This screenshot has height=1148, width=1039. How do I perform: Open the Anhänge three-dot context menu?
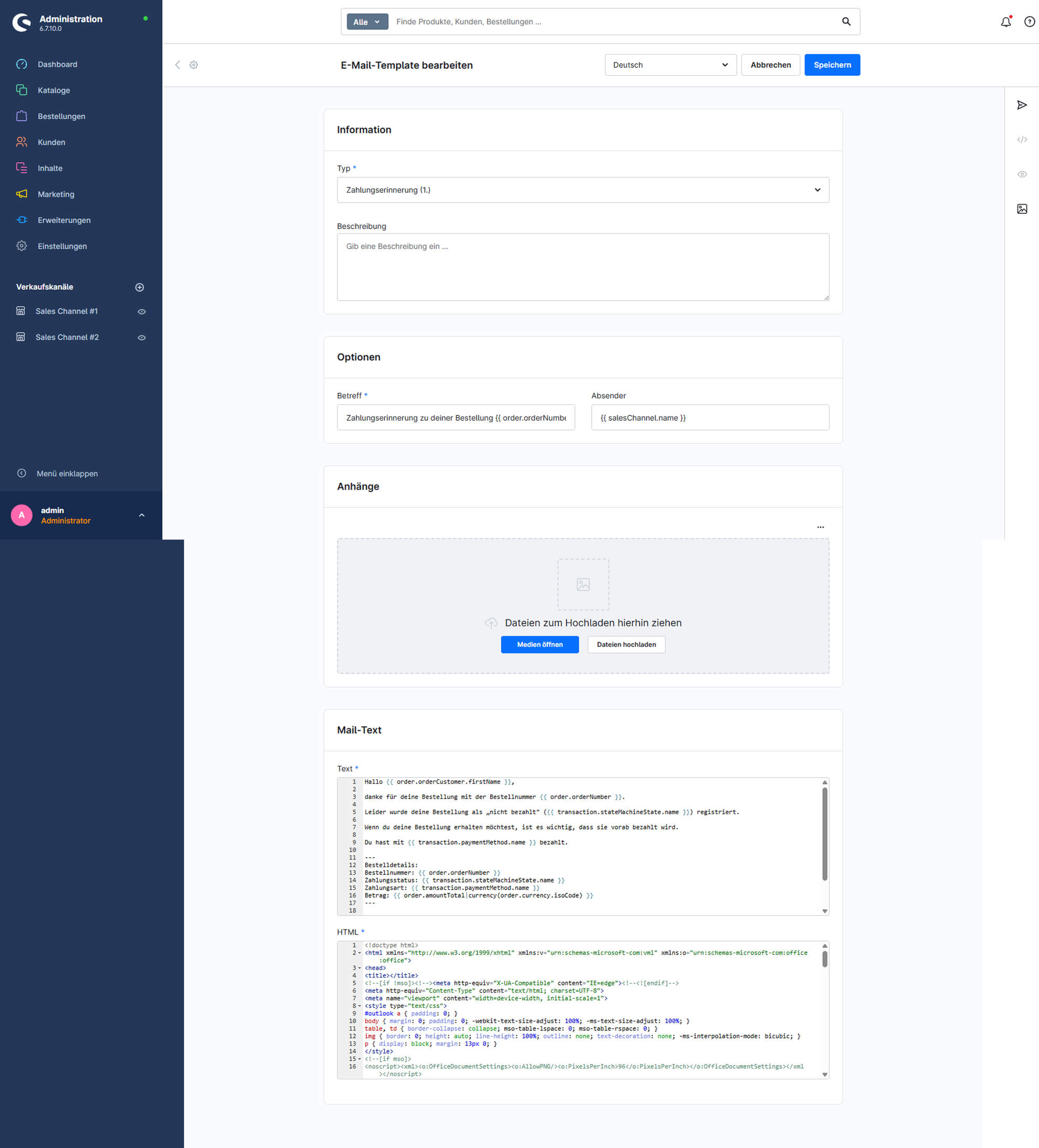[x=820, y=526]
